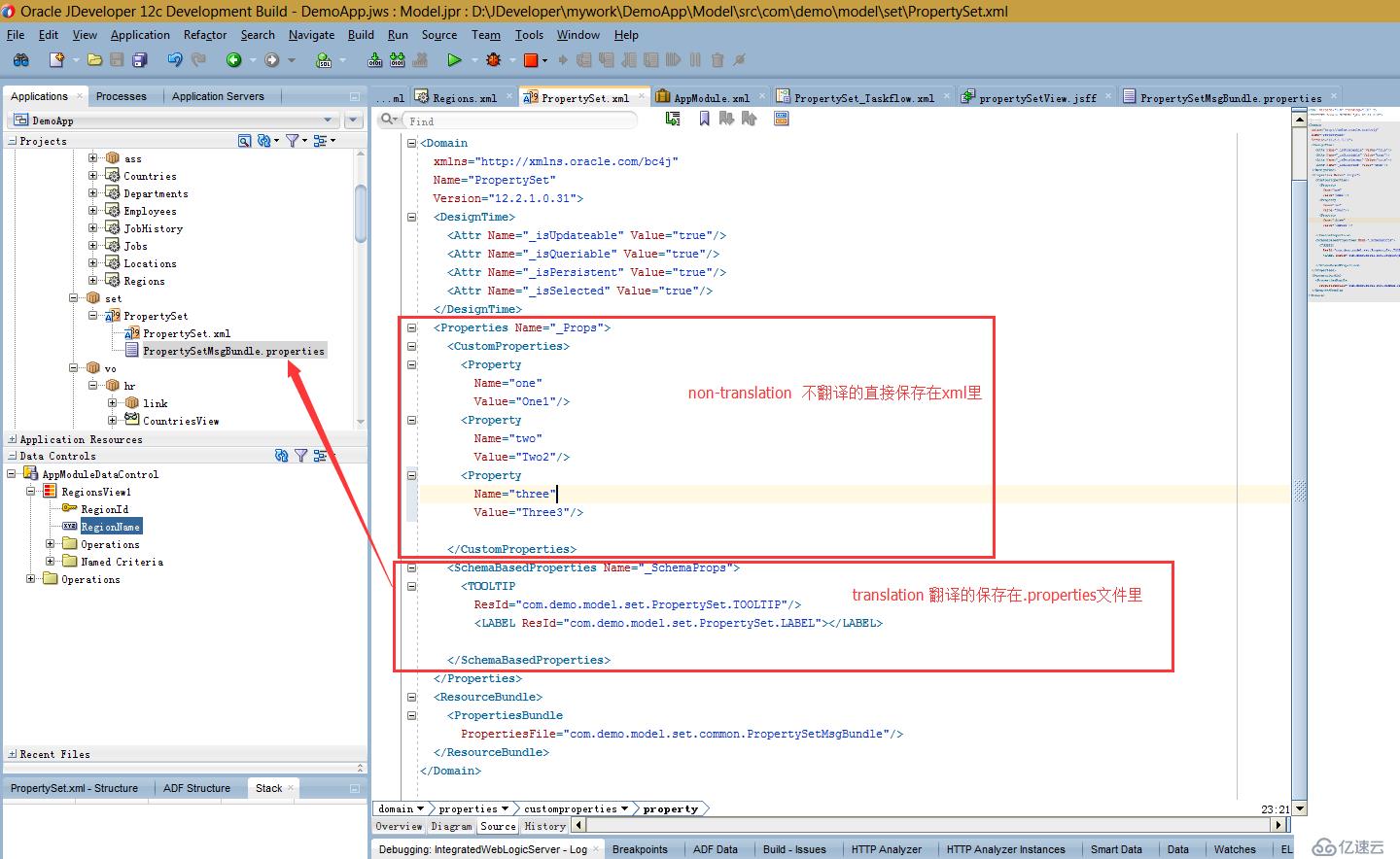Screen dimensions: 1400x859
Task: Click the refresh icon in Projects panel
Action: [263, 141]
